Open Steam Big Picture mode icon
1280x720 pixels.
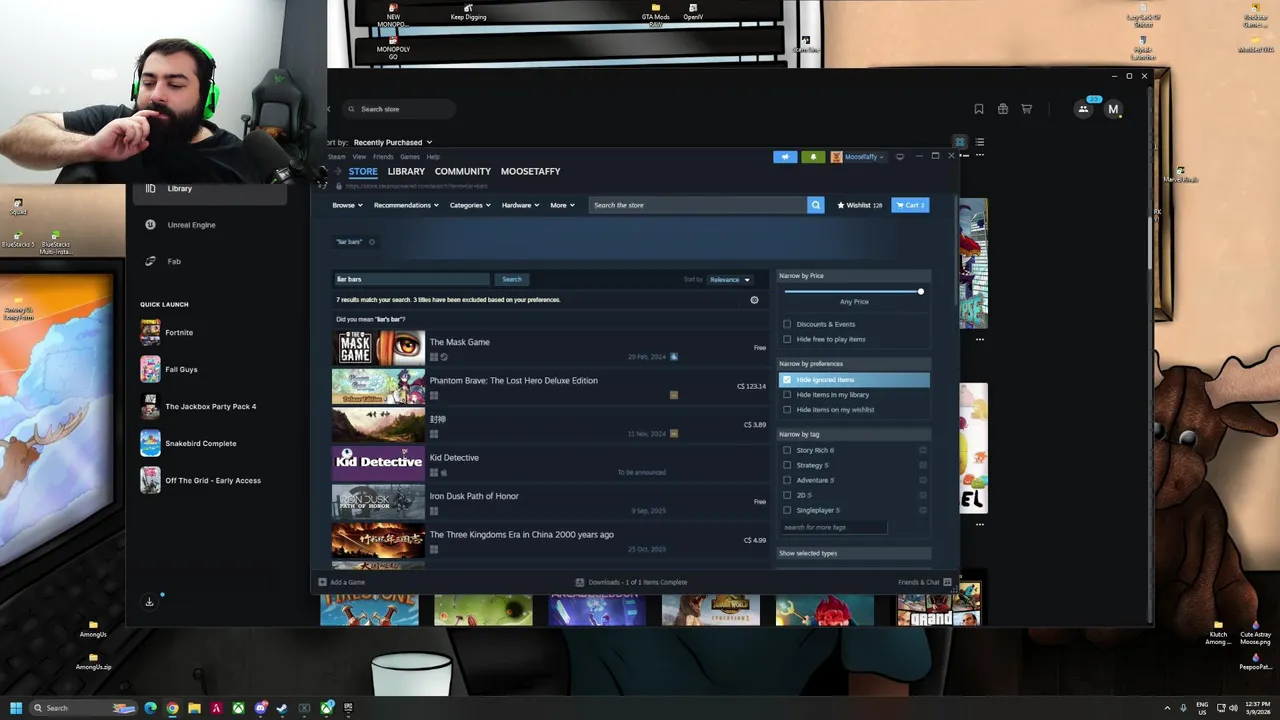900,157
